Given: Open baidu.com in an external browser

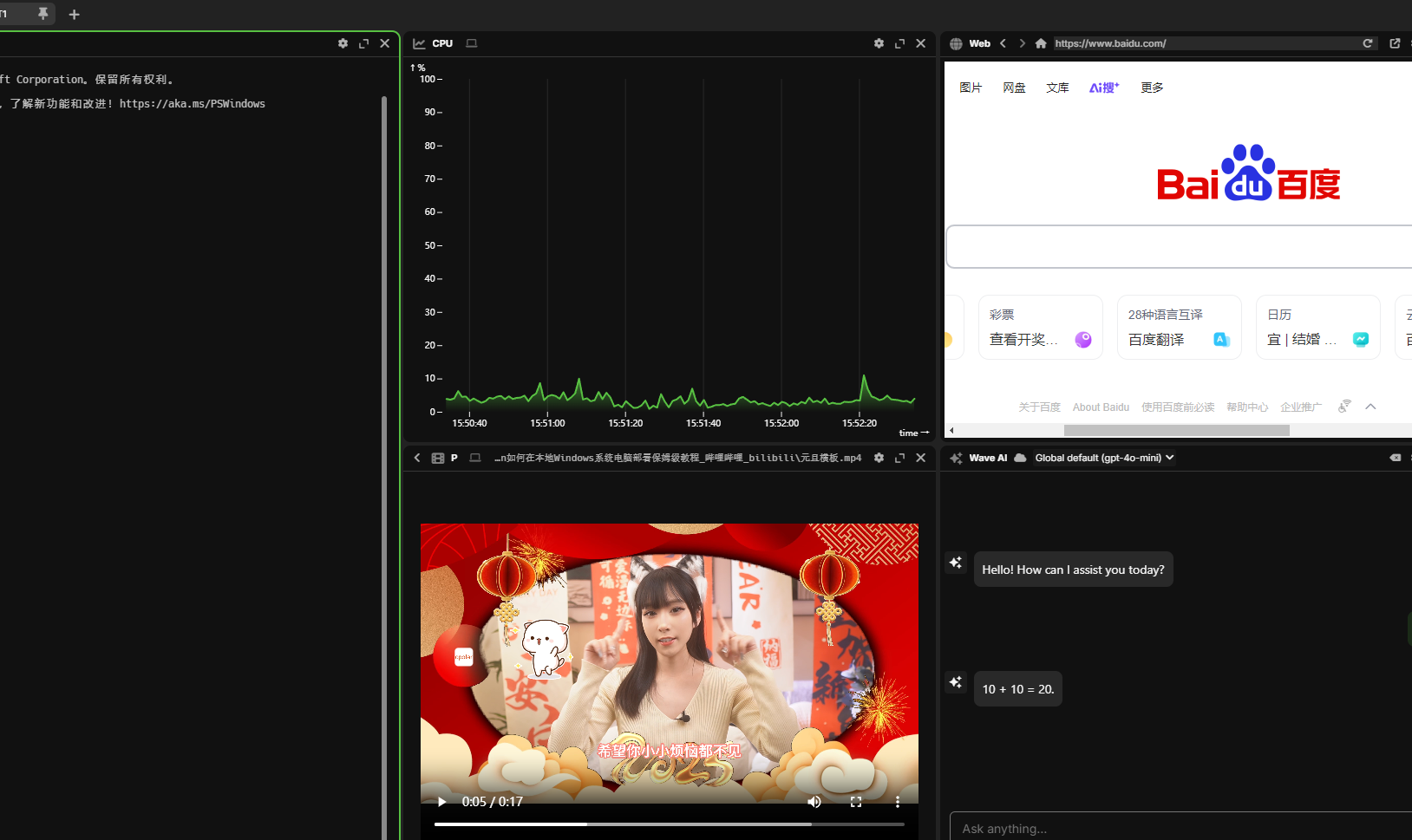Looking at the screenshot, I should pos(1395,42).
